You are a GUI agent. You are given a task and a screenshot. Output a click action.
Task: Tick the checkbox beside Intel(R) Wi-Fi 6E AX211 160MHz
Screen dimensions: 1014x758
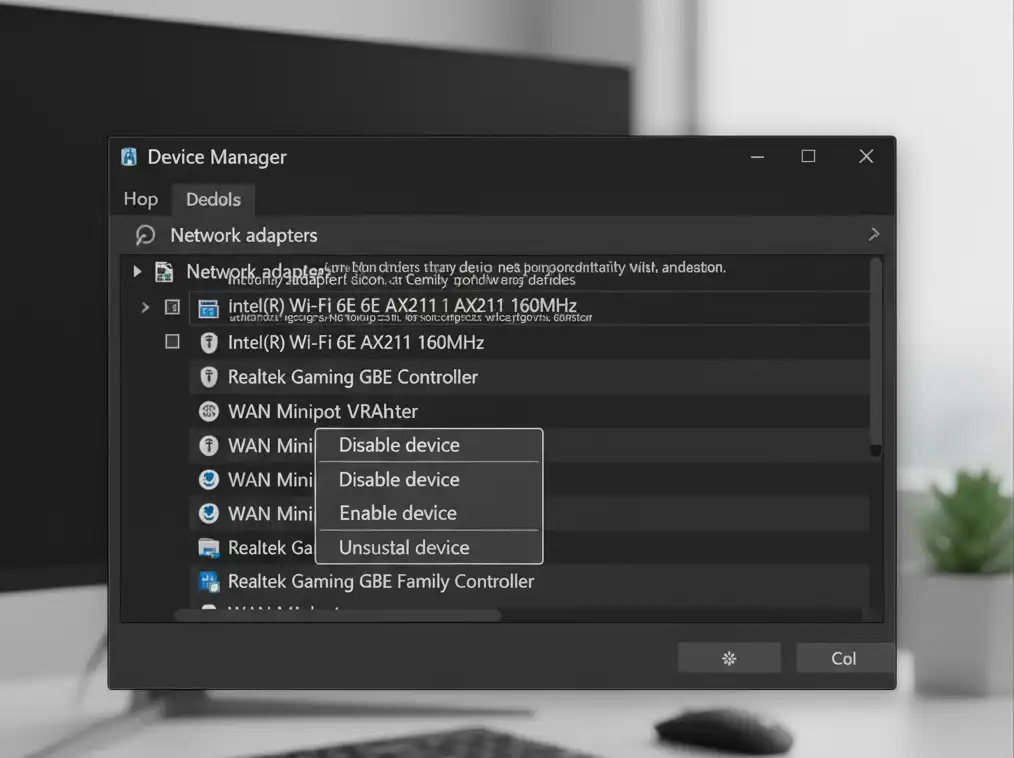click(172, 342)
